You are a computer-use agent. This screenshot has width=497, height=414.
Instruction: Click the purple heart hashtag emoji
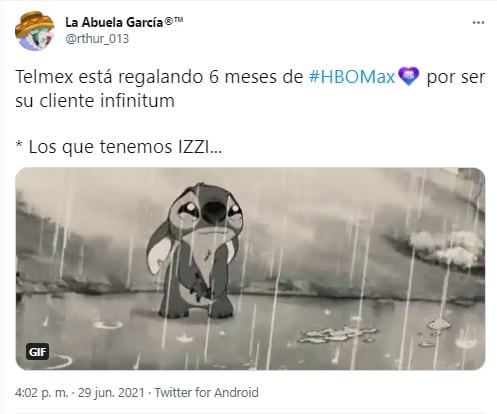point(409,77)
